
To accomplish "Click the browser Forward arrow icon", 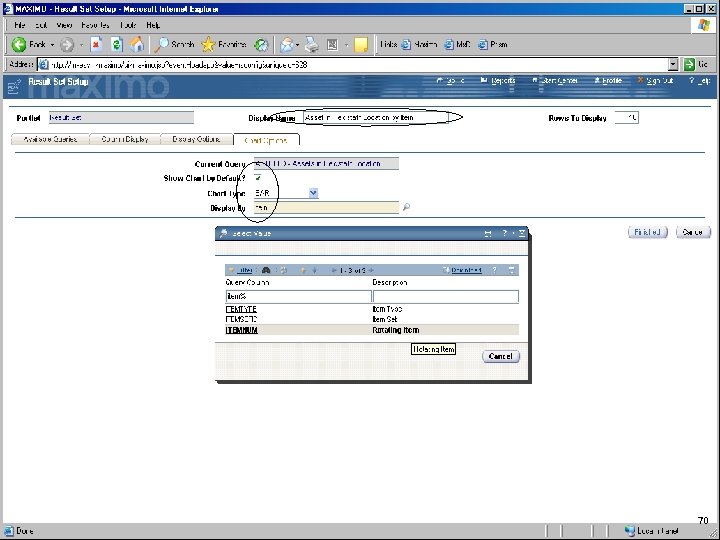I will click(x=67, y=45).
